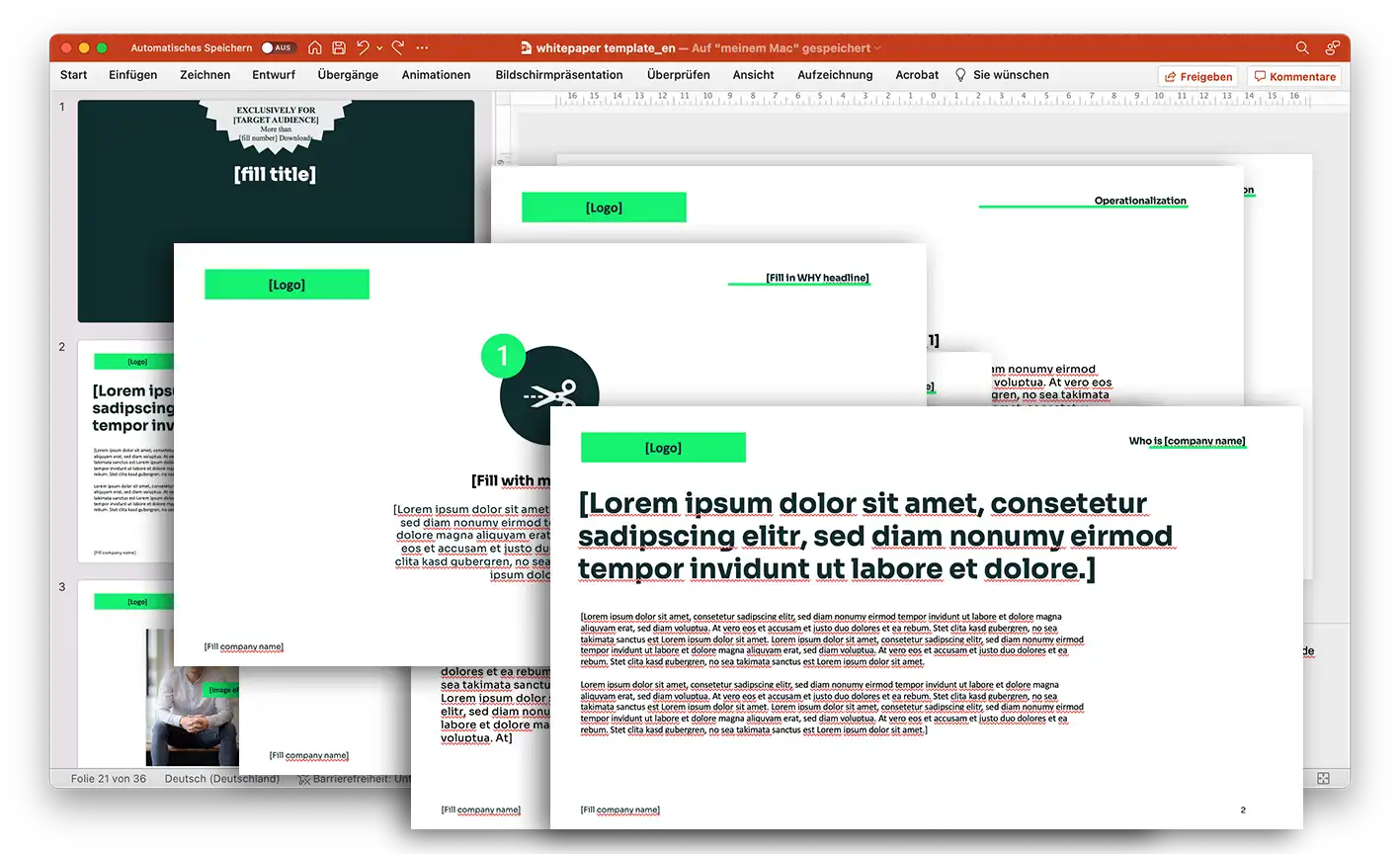Viewport: 1400px width, 854px height.
Task: Open the Kommentare pane button
Action: coord(1294,76)
